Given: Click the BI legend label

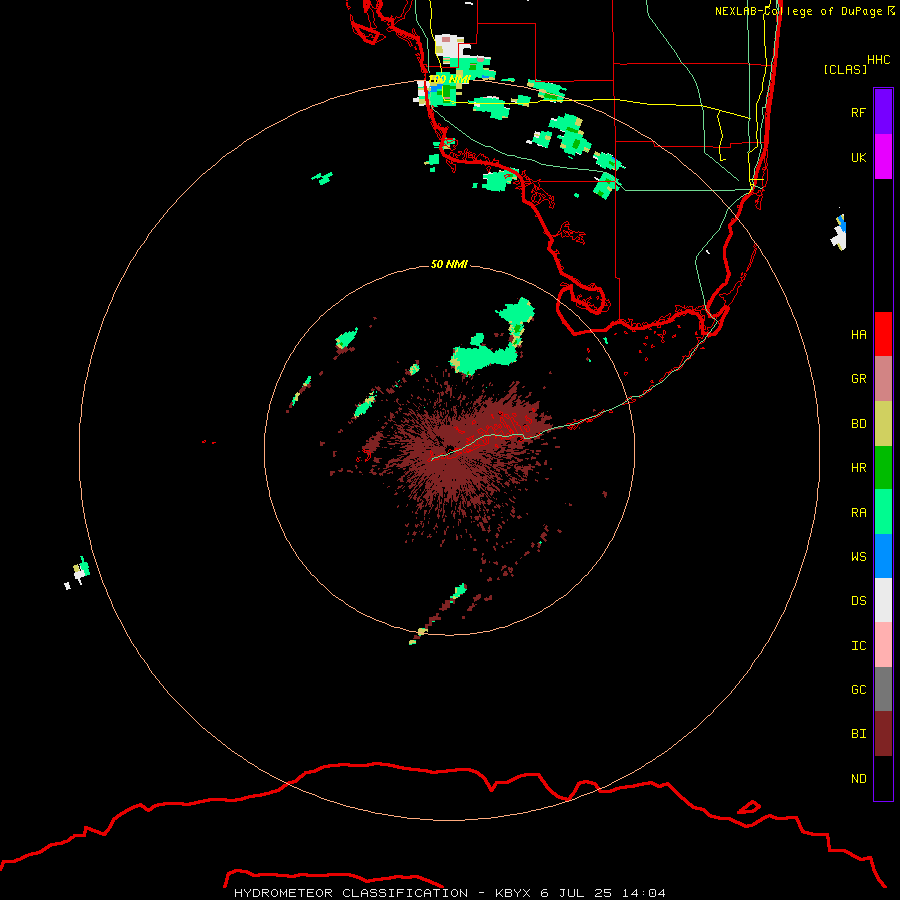Looking at the screenshot, I should click(858, 734).
